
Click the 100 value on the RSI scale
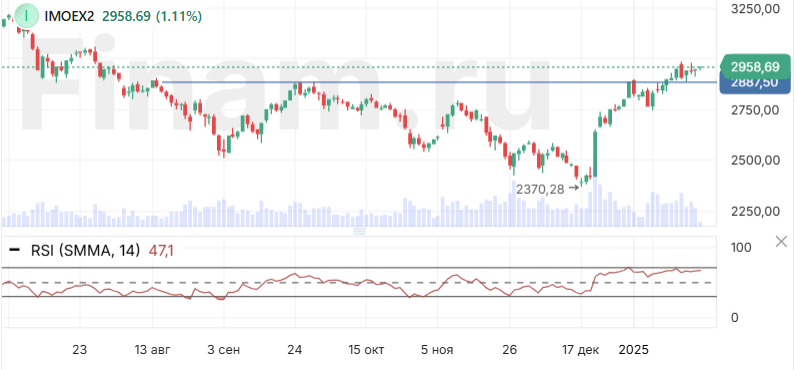741,248
